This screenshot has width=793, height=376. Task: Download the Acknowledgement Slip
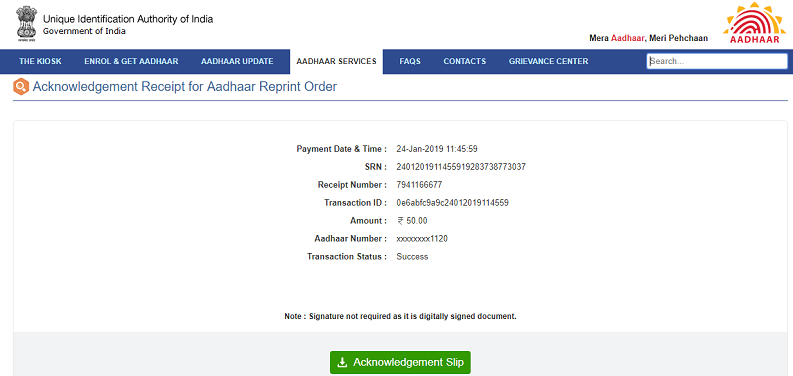coord(400,362)
